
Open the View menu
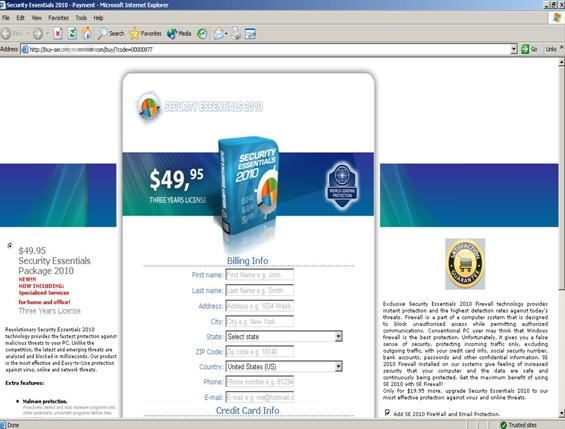coord(36,18)
